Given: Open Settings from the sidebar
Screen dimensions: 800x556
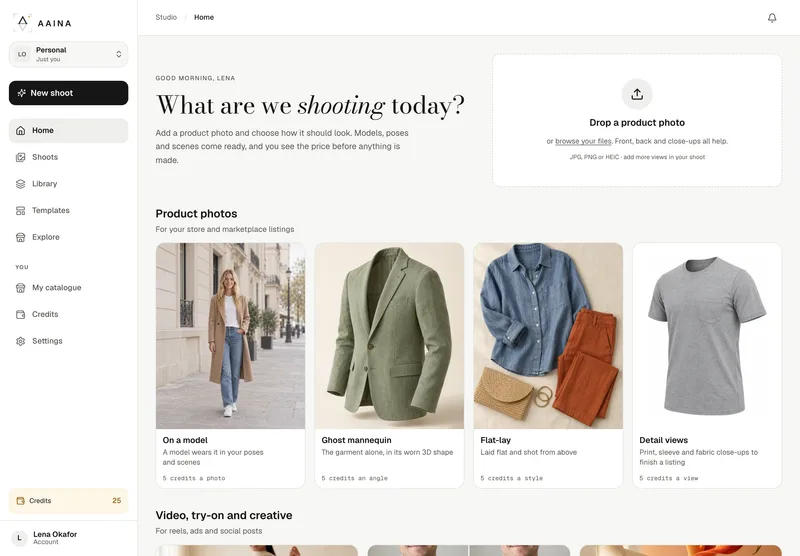Looking at the screenshot, I should [68, 341].
